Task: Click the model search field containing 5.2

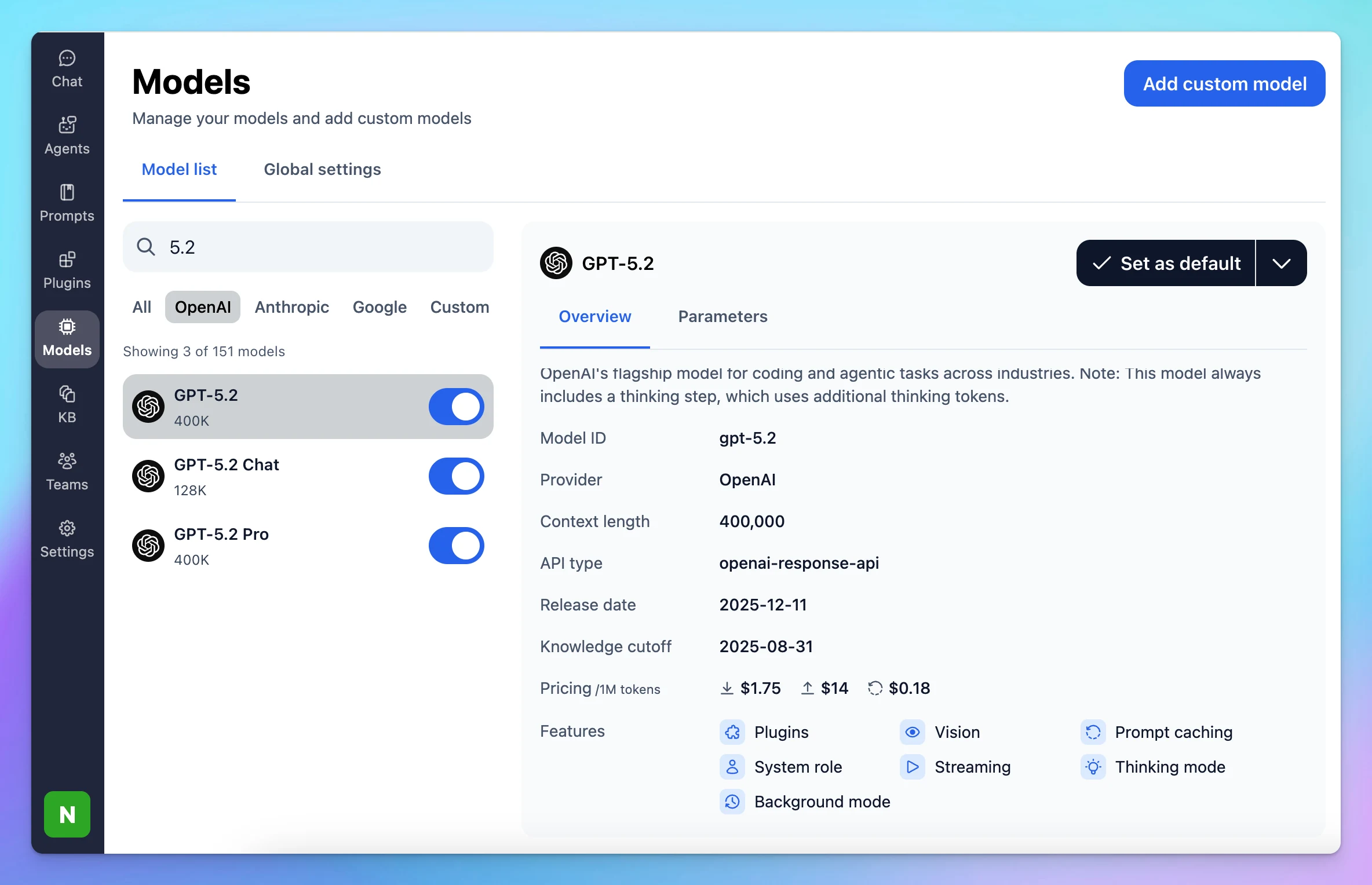Action: [x=308, y=247]
